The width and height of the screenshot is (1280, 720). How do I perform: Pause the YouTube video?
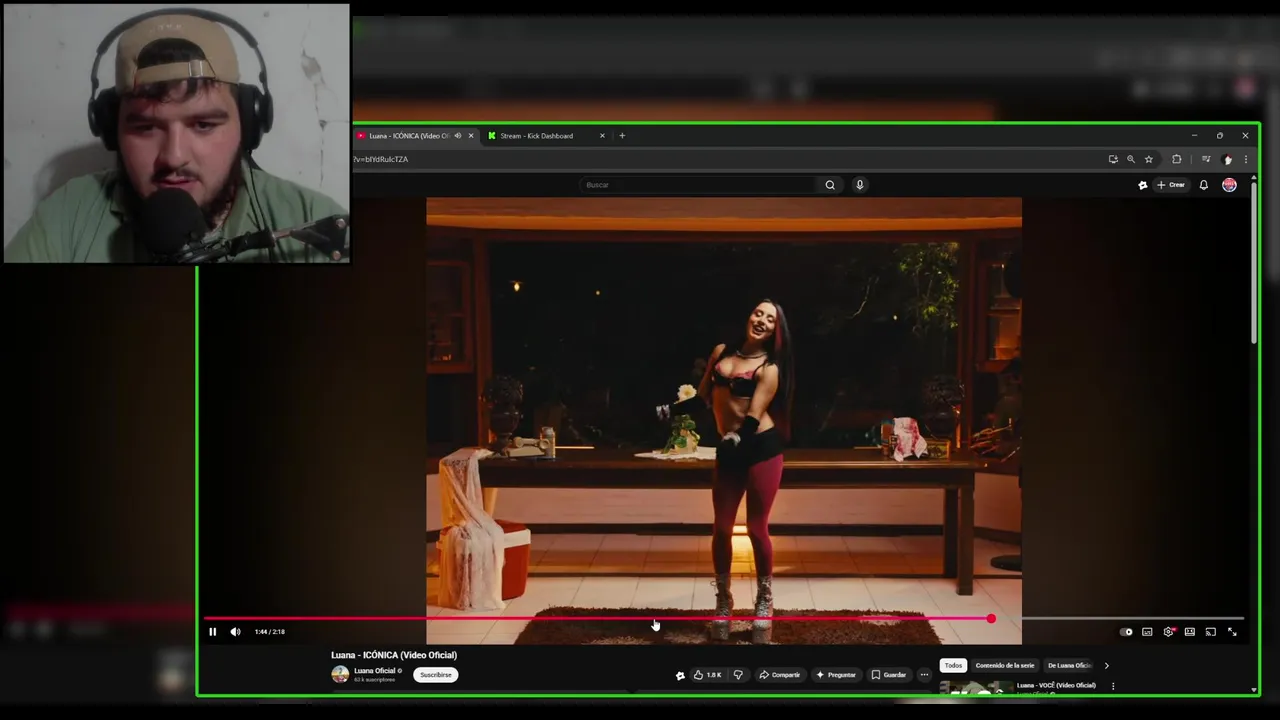[212, 632]
